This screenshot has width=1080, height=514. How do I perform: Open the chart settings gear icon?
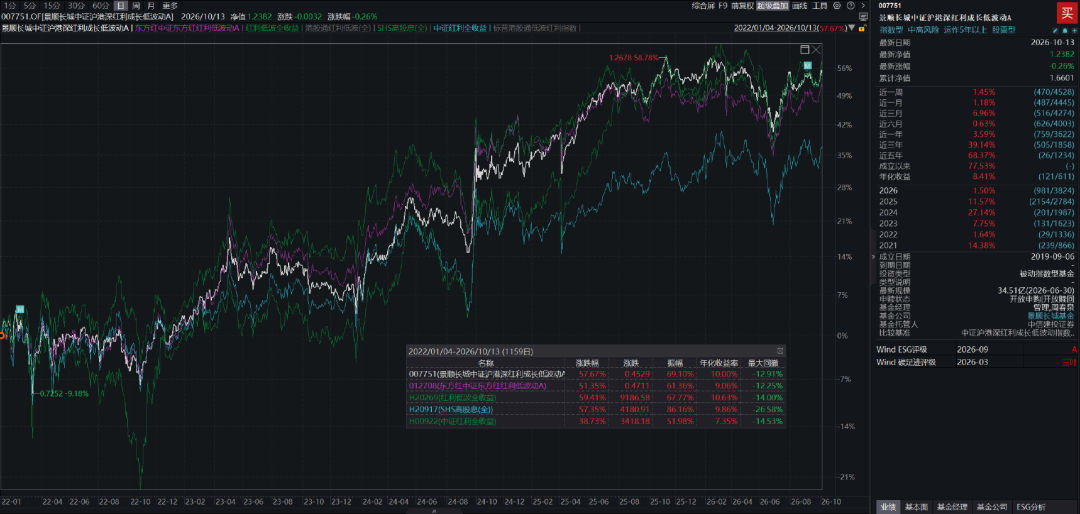837,6
